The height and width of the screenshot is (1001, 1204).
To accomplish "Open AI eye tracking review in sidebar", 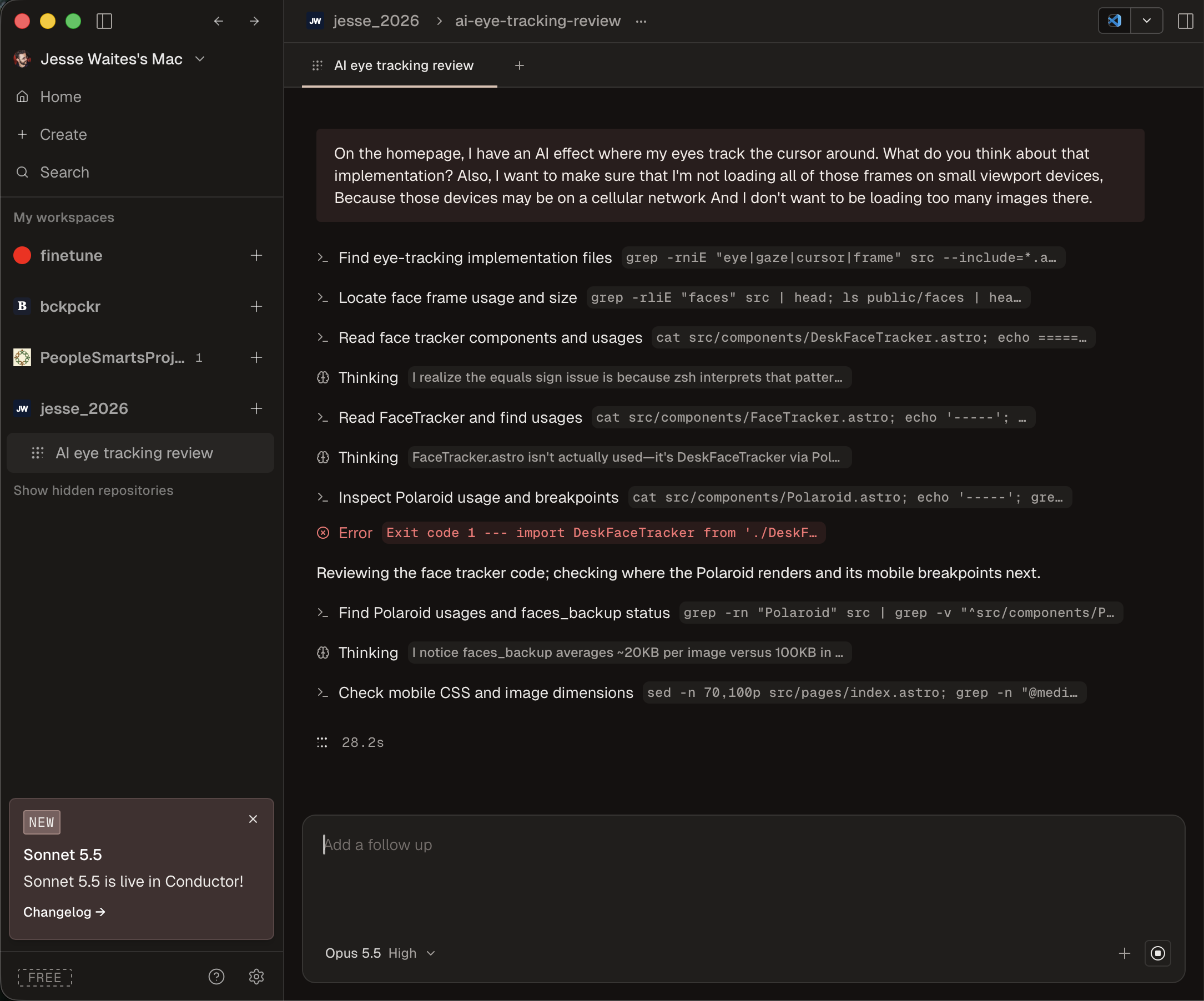I will 140,453.
